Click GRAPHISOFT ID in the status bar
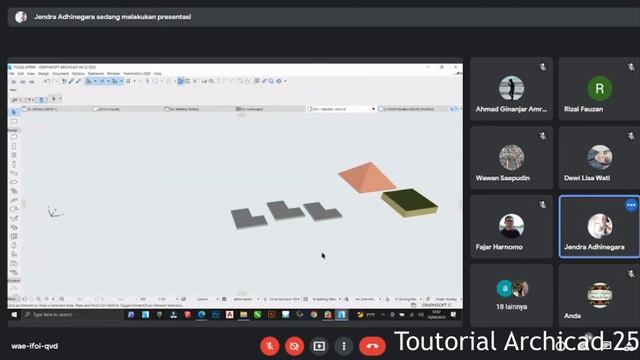This screenshot has width=640, height=360. (x=436, y=305)
